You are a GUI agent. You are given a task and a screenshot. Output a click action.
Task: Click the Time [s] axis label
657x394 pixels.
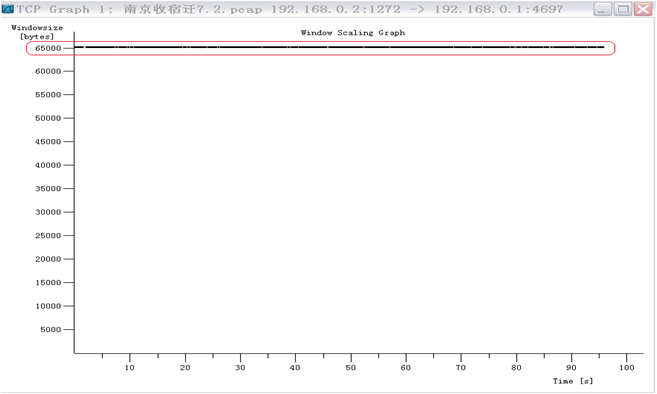click(573, 381)
